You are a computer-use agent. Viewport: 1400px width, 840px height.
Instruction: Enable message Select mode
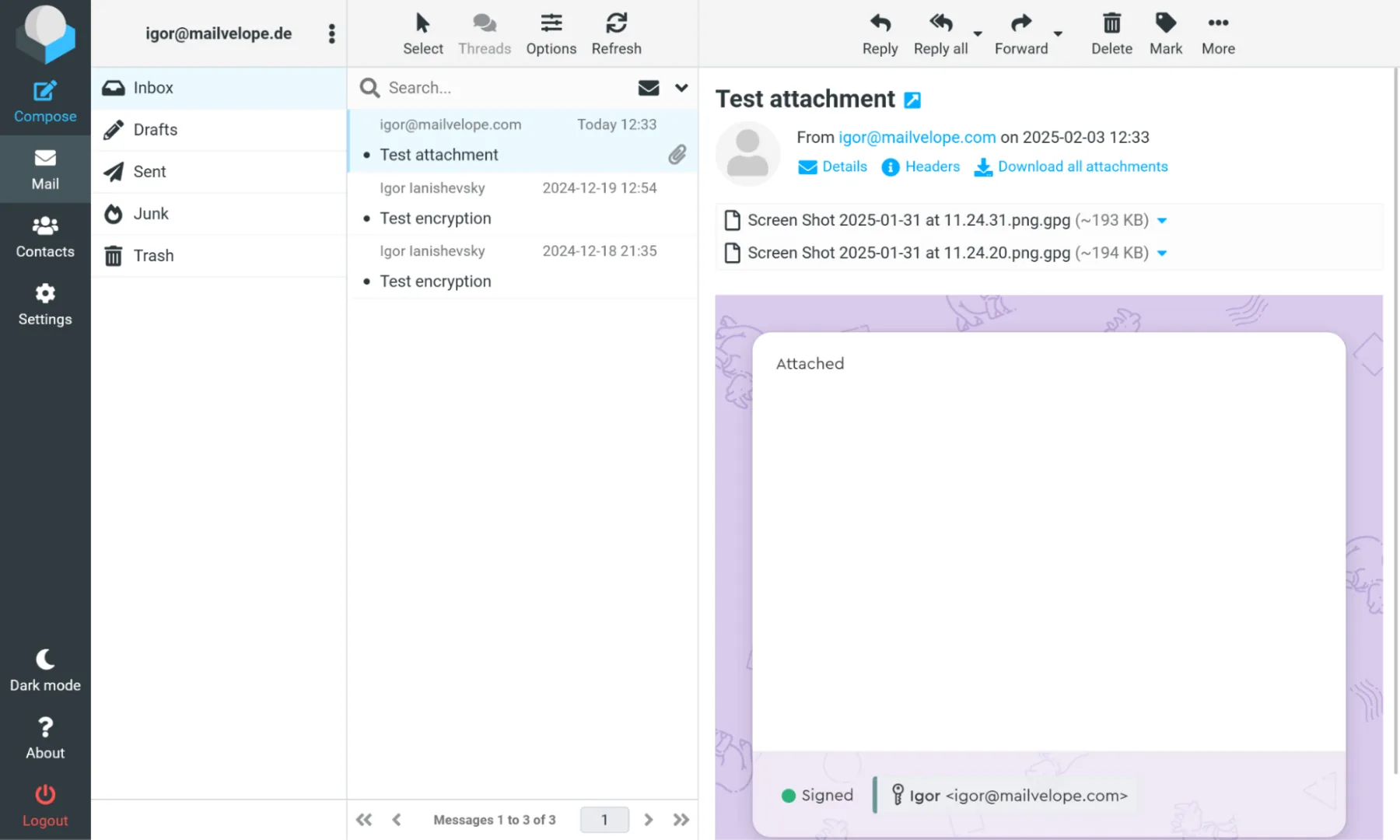tap(422, 33)
